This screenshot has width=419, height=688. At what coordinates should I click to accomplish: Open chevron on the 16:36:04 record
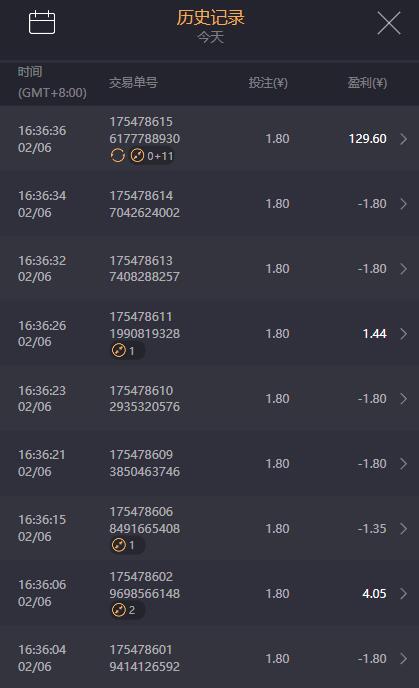(x=404, y=659)
